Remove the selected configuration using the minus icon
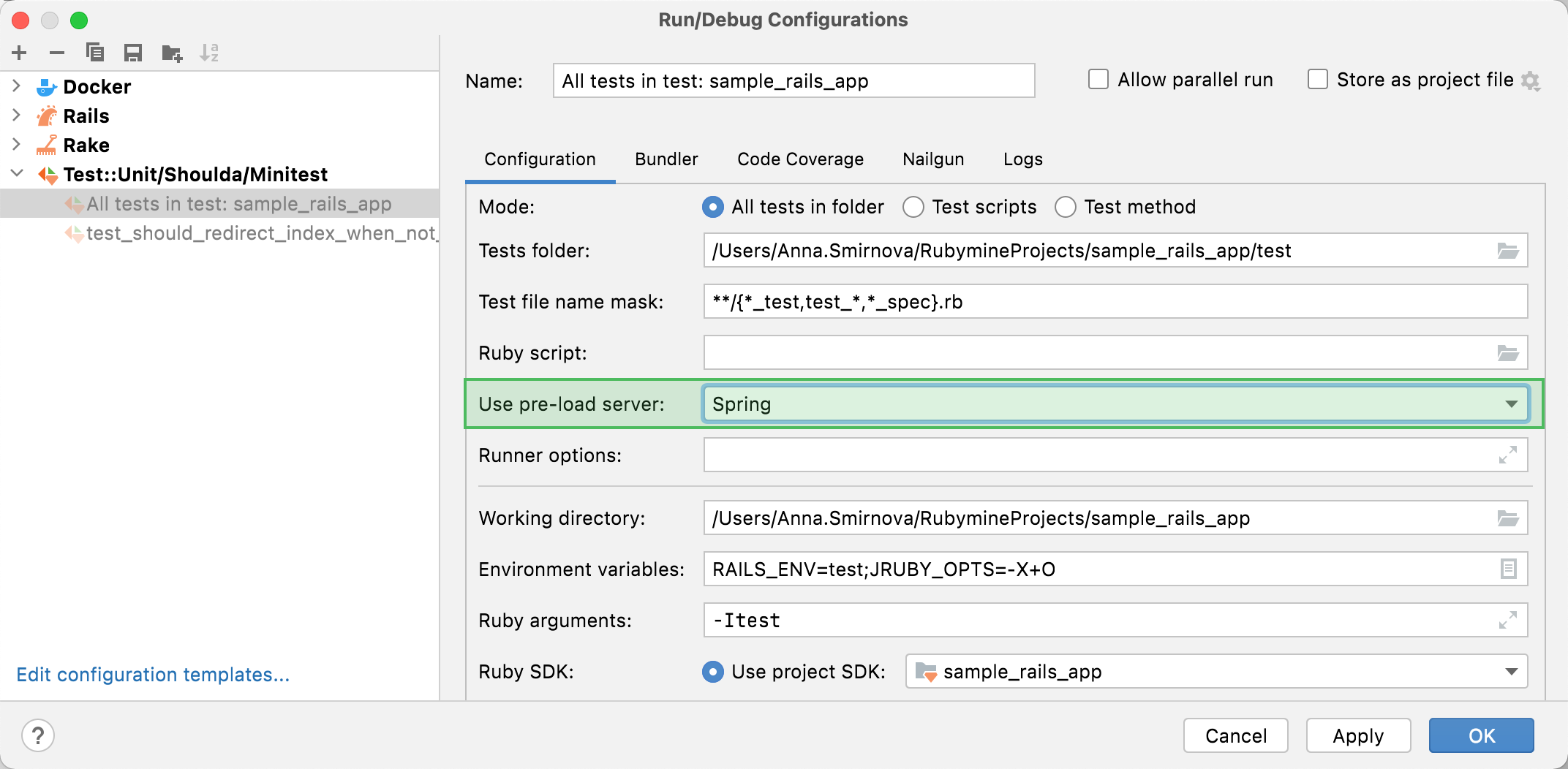The height and width of the screenshot is (769, 1568). (x=57, y=52)
